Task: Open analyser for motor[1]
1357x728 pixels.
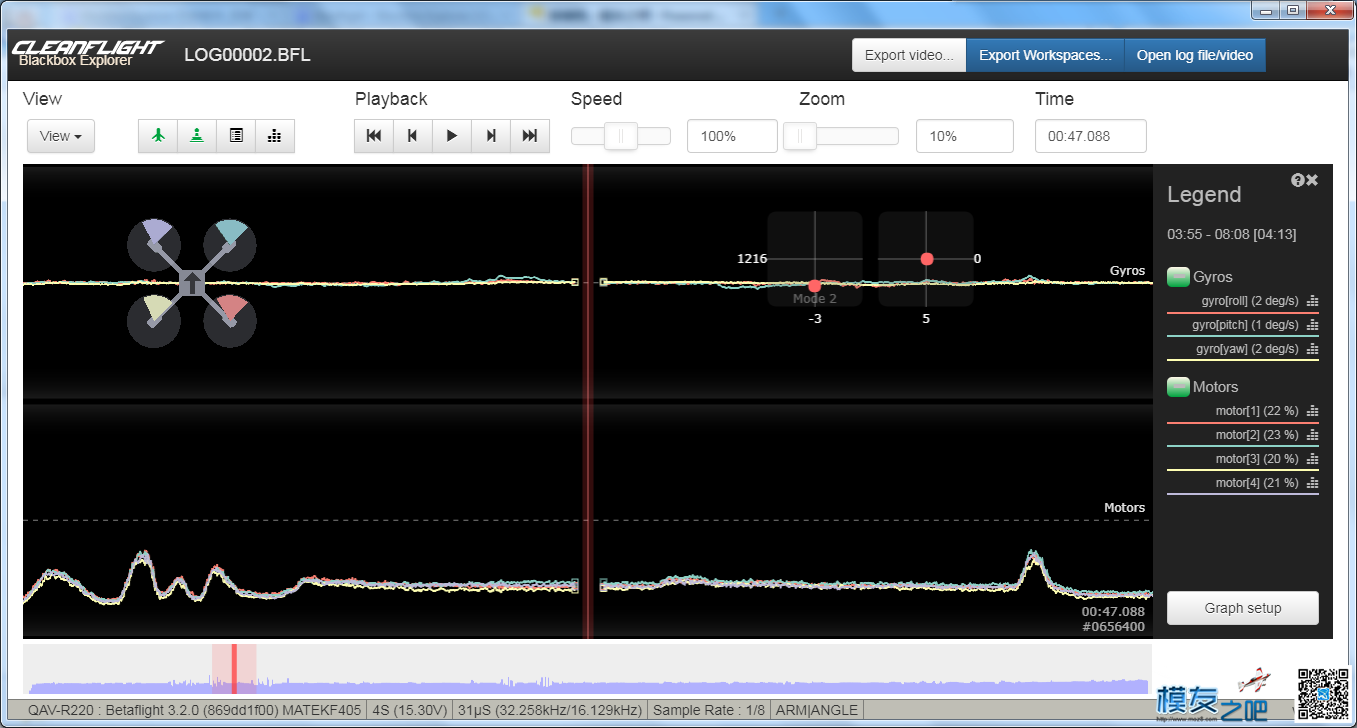Action: click(1313, 411)
